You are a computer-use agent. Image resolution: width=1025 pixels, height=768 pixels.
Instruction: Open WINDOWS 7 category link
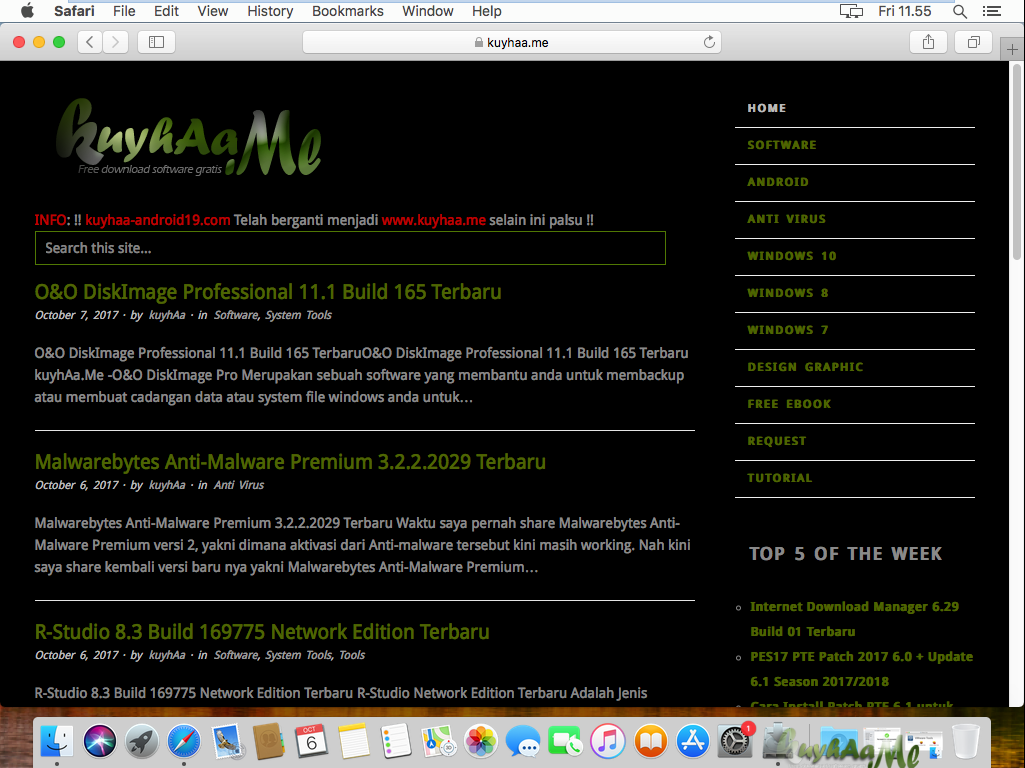click(x=788, y=330)
